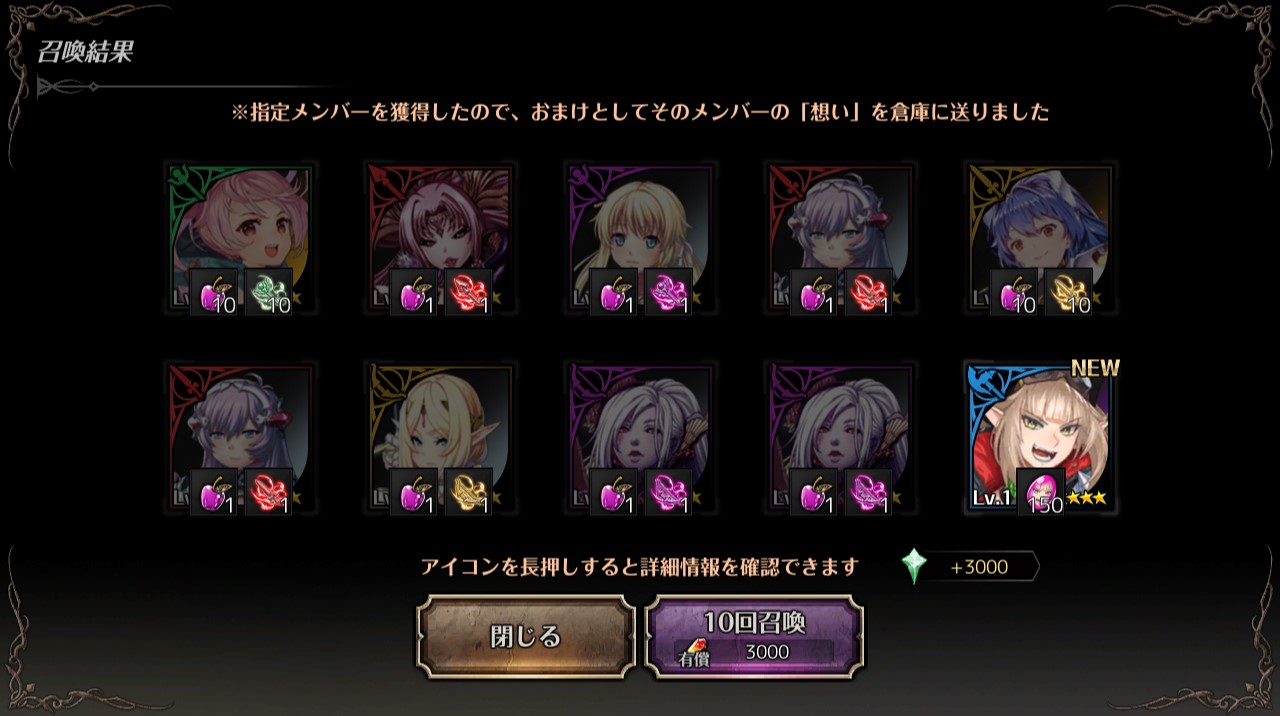Click gold wing icon on elf card

469,491
